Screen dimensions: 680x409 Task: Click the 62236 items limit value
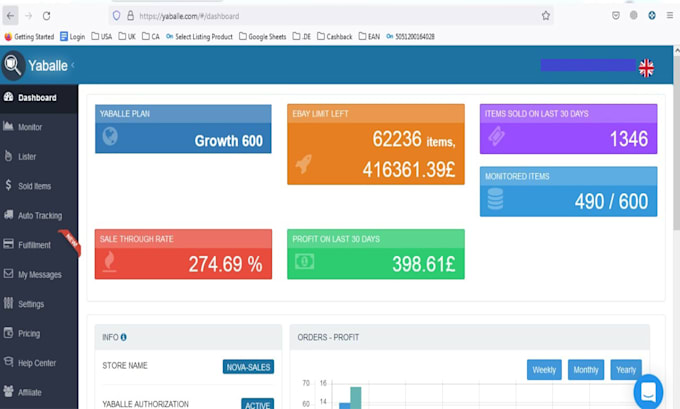coord(397,139)
